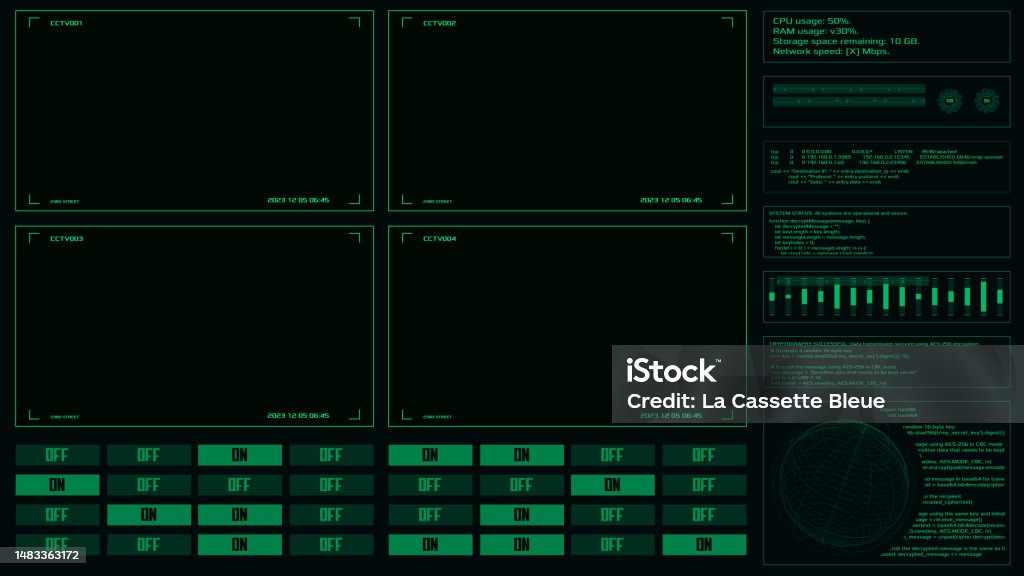
Task: Click the CCTV003 camera label
Action: coord(66,238)
